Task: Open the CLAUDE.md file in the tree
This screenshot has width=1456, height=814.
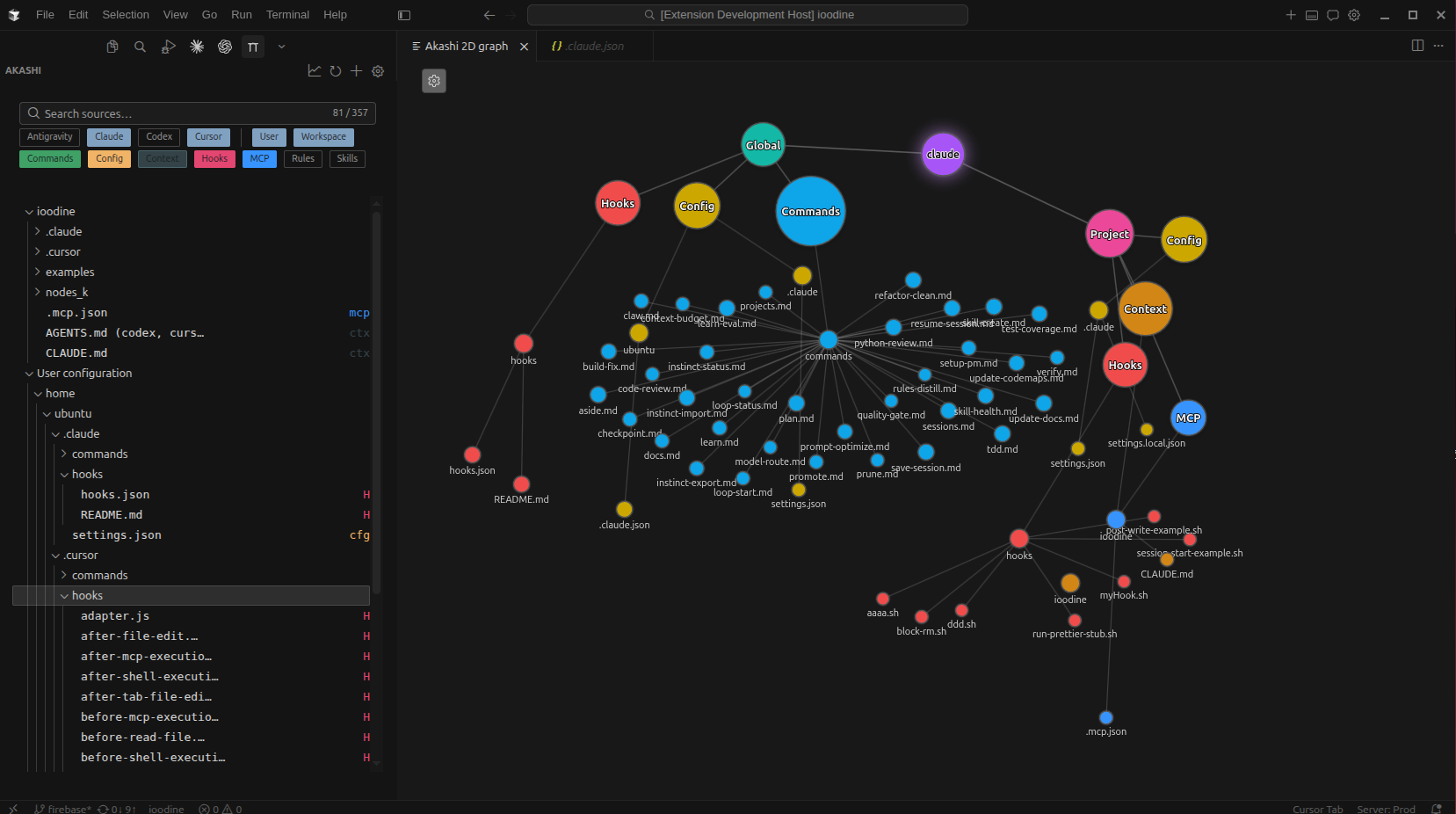Action: (x=76, y=352)
